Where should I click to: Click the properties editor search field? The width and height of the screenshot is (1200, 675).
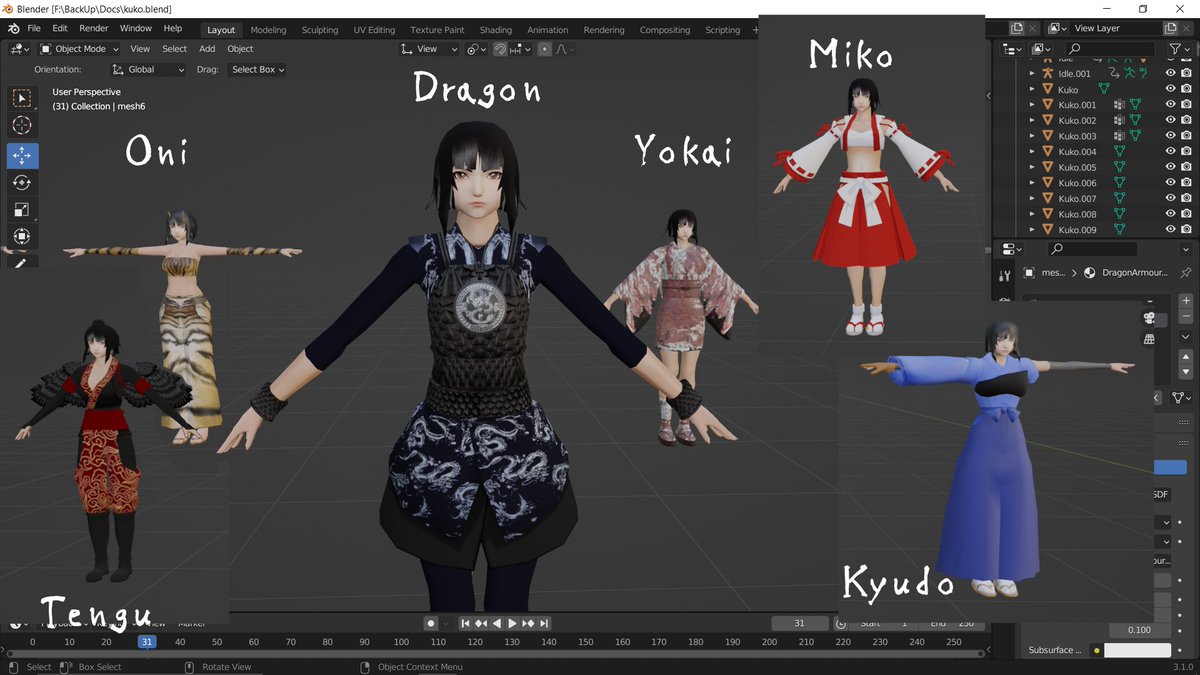point(1092,248)
